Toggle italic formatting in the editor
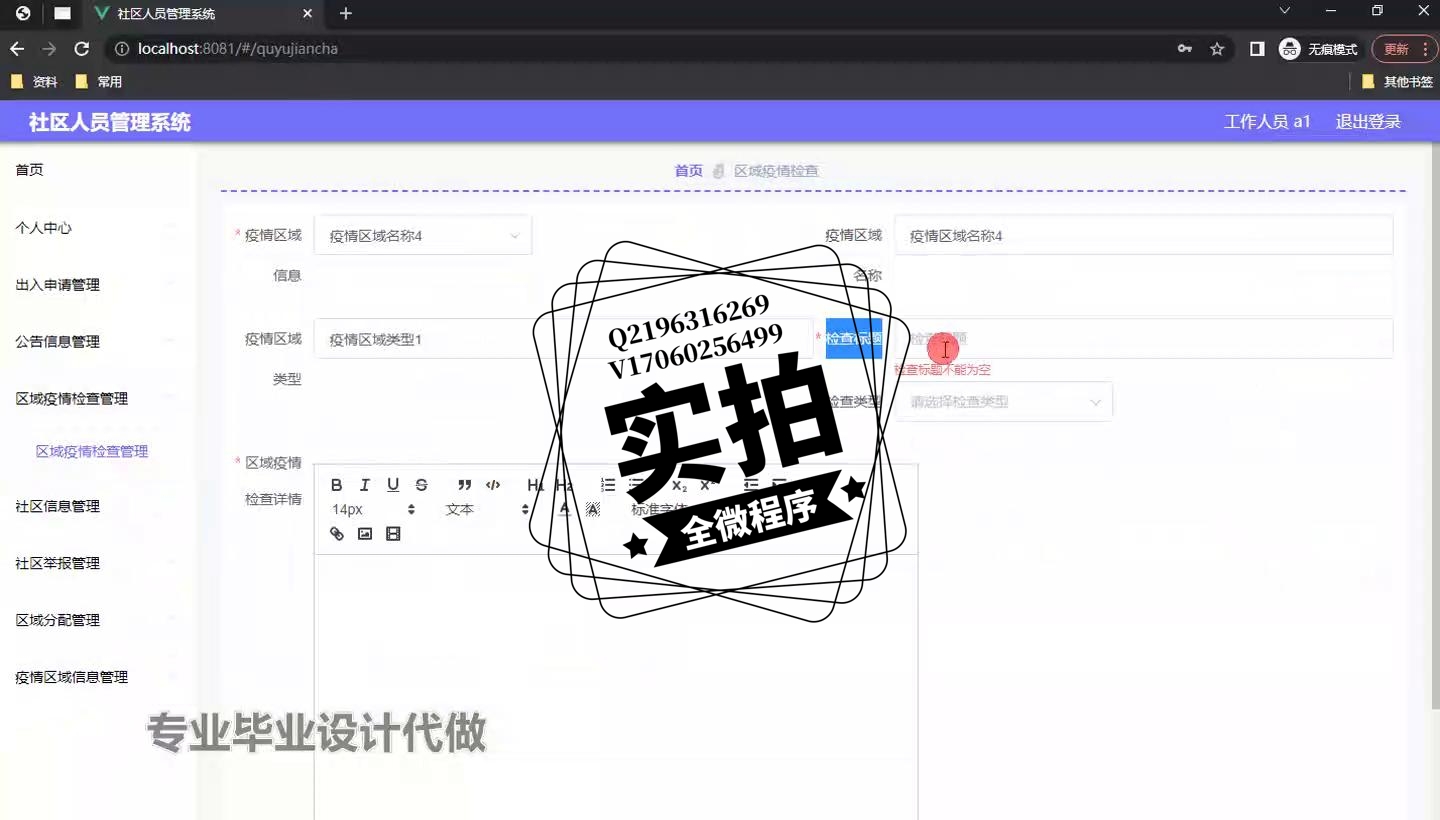This screenshot has width=1440, height=820. click(365, 485)
